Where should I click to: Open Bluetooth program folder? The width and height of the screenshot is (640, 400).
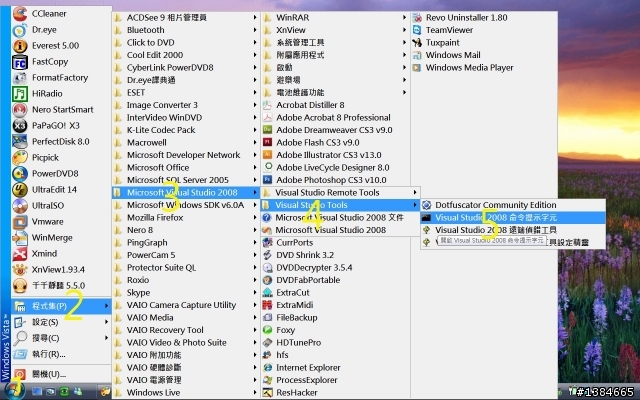(x=186, y=30)
